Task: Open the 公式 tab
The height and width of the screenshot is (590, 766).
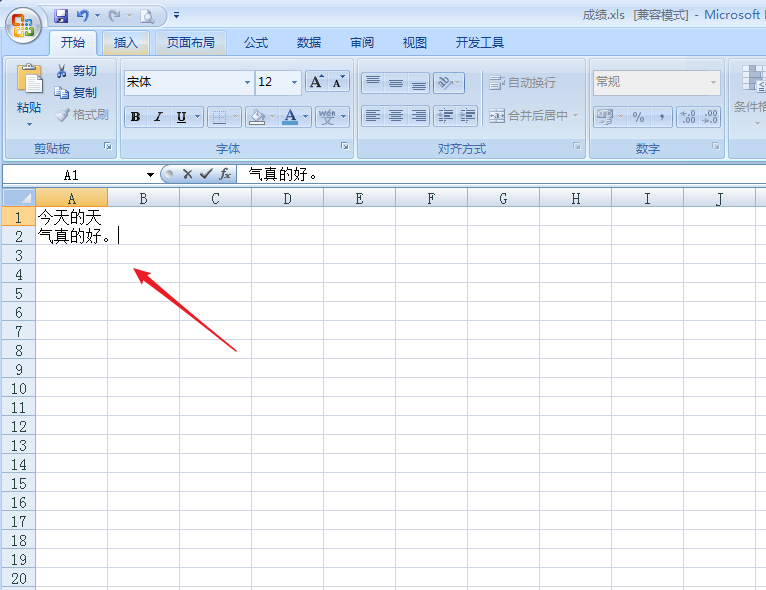Action: (256, 43)
